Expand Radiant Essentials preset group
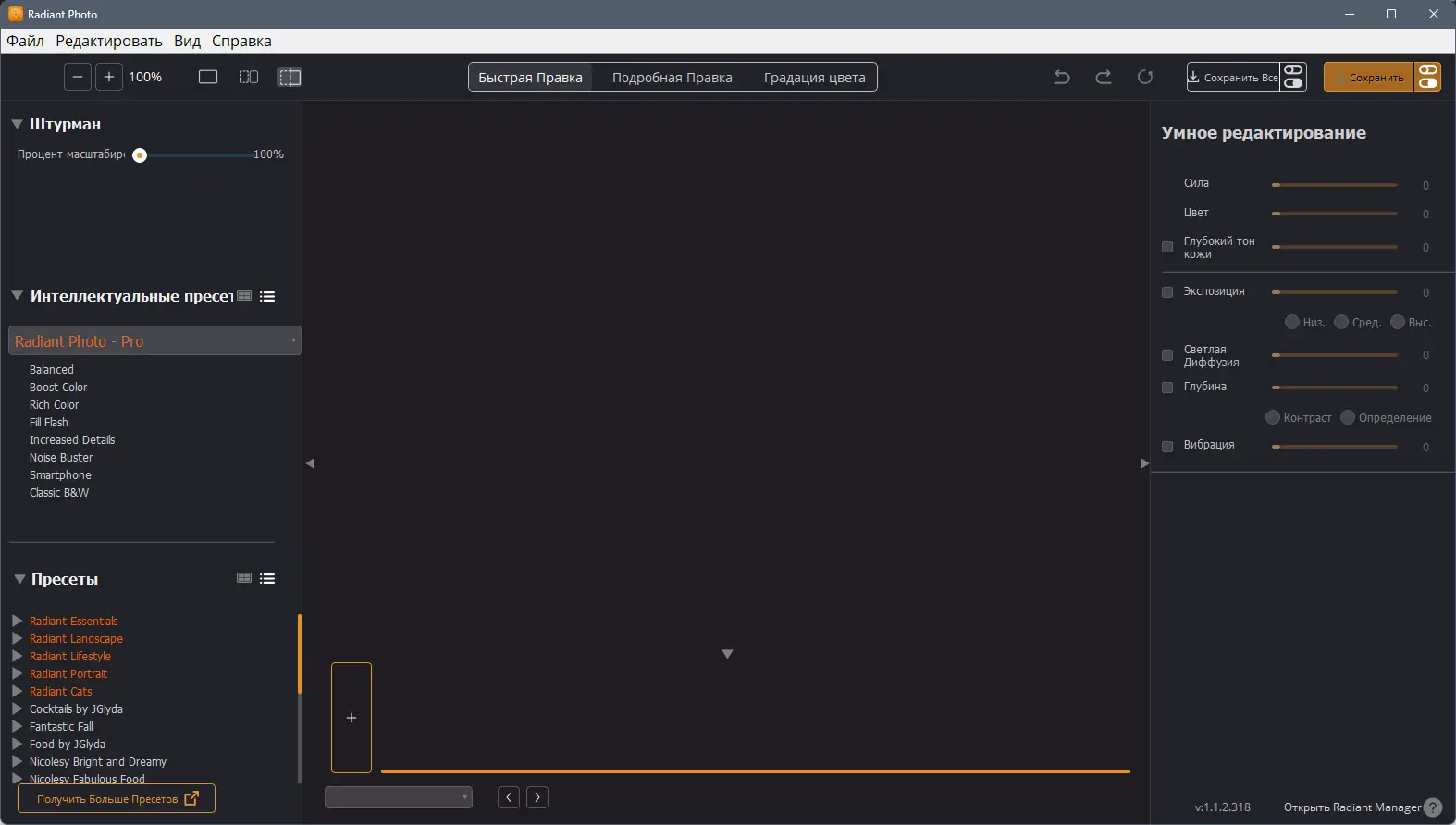 [17, 621]
